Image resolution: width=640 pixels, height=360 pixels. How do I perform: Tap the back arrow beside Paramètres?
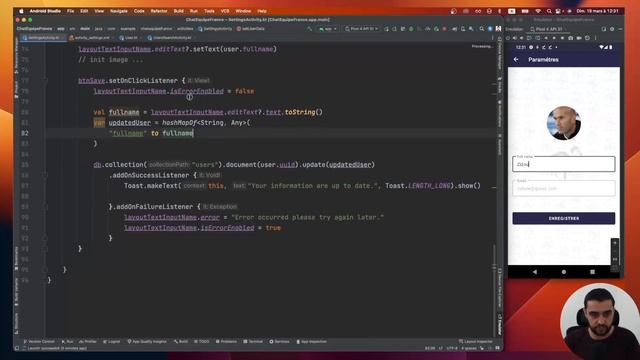(x=516, y=60)
